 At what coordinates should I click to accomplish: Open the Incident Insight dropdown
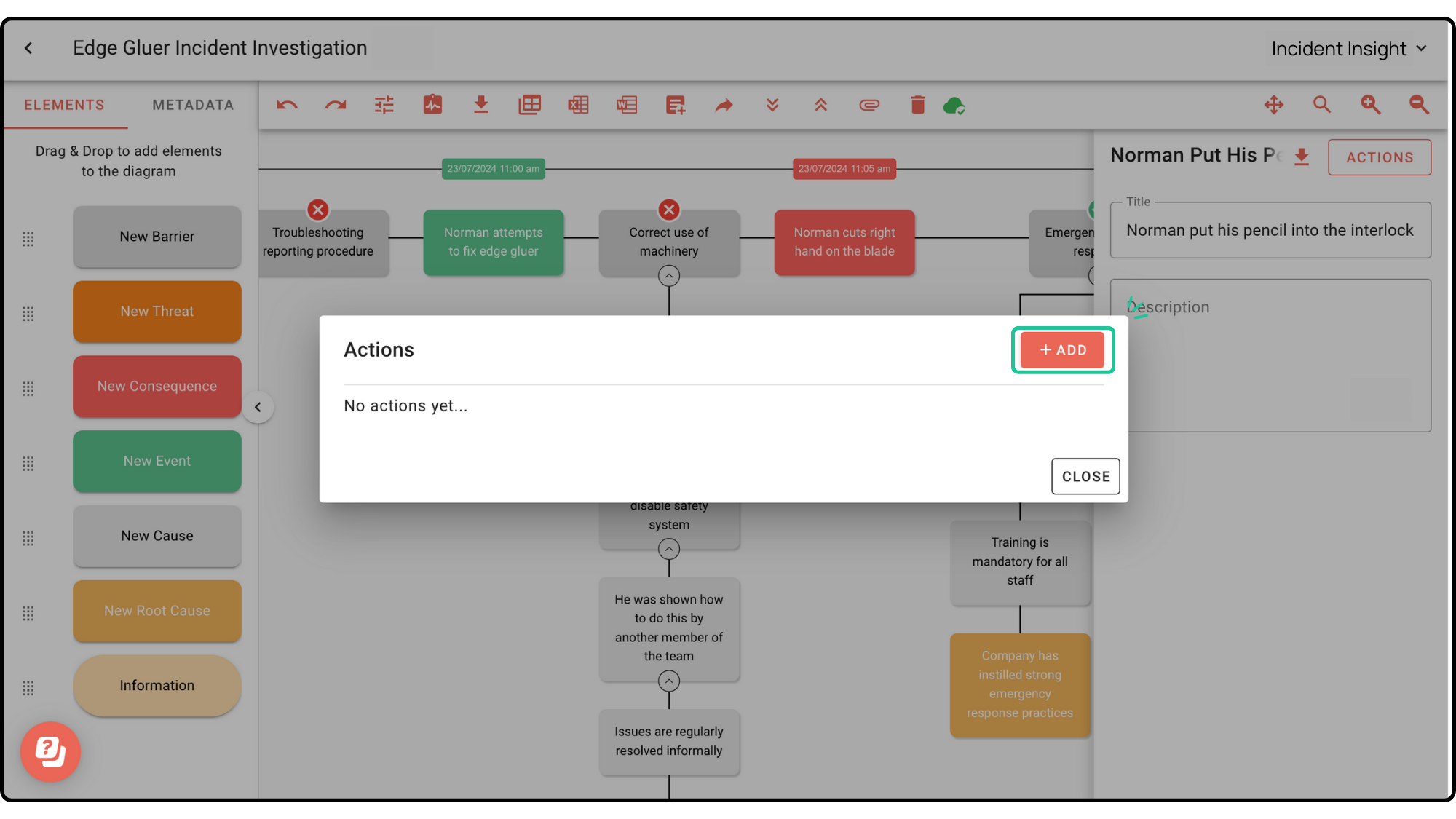coord(1348,48)
